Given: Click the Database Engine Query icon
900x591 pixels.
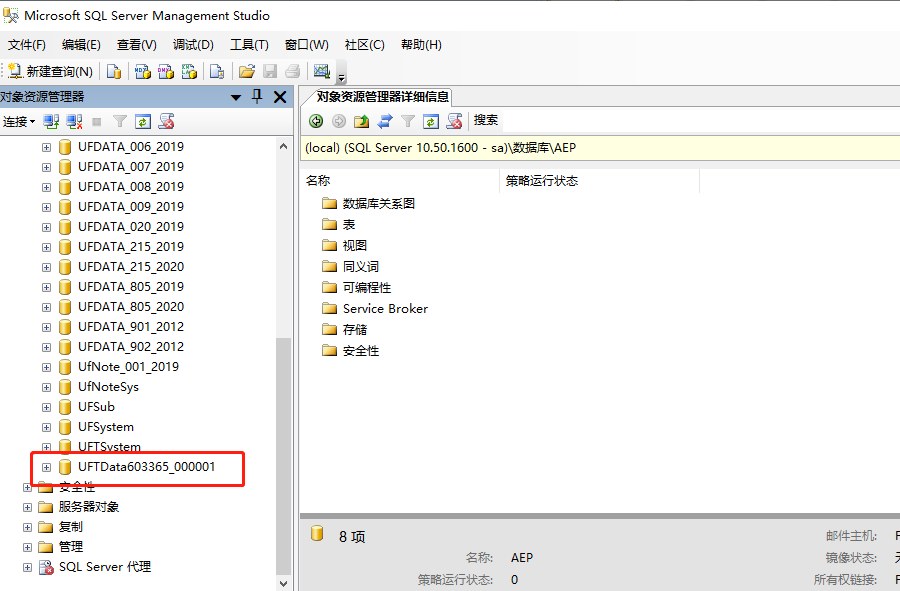Looking at the screenshot, I should (x=114, y=71).
